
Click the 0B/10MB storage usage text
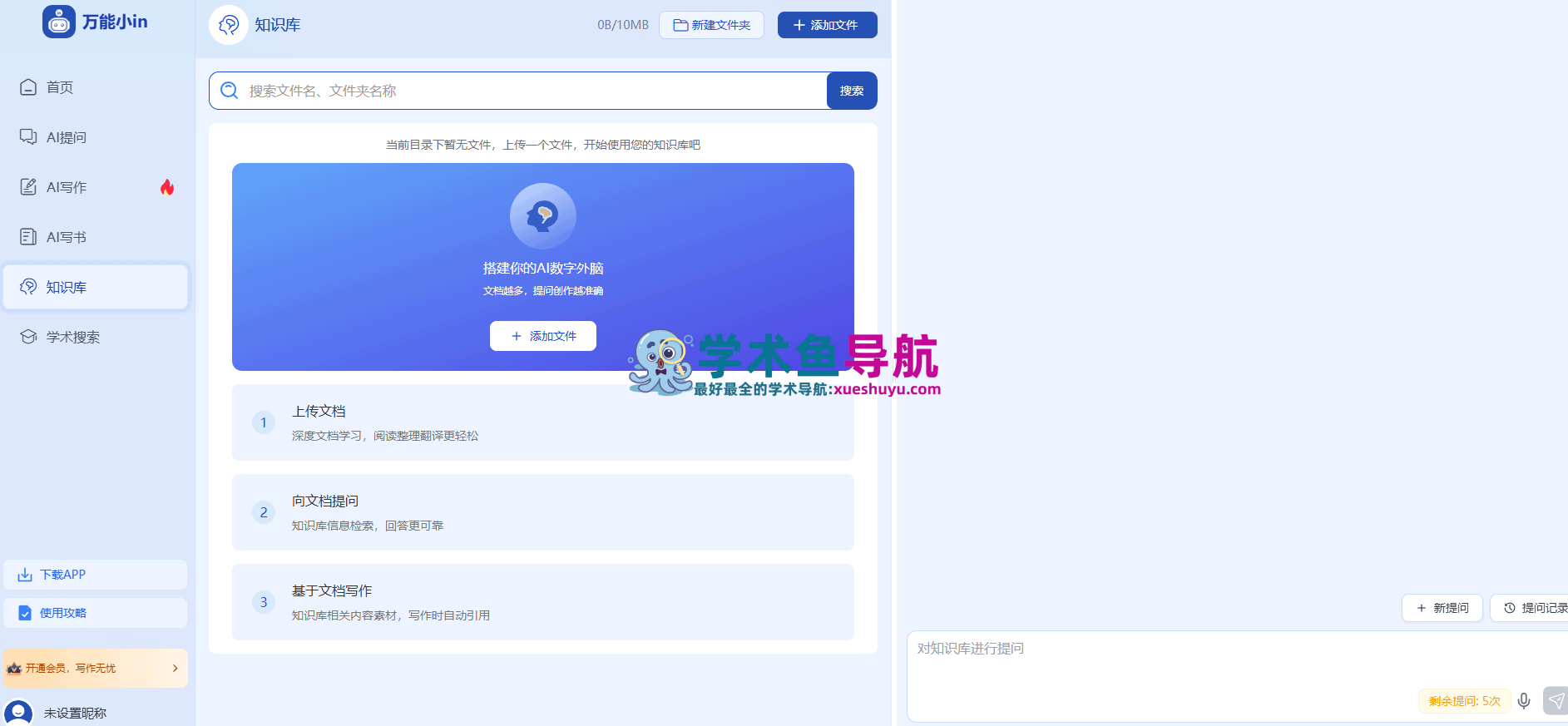pyautogui.click(x=623, y=25)
